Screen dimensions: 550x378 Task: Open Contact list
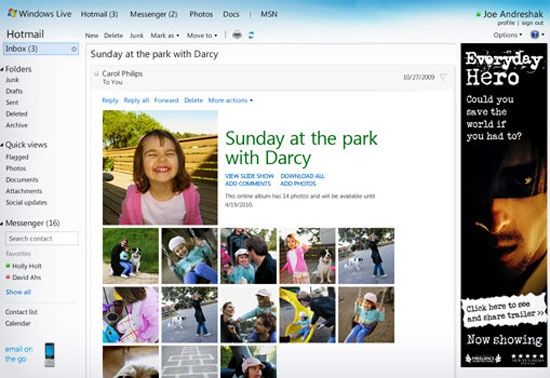[x=21, y=312]
